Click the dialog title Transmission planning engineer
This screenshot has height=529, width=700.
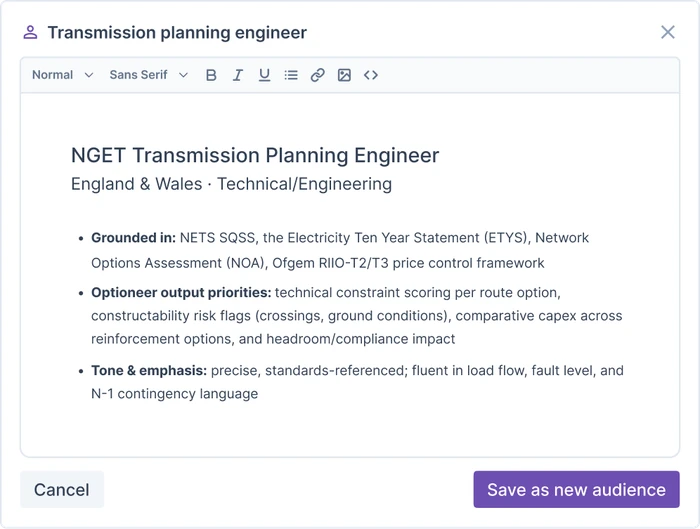pyautogui.click(x=177, y=33)
